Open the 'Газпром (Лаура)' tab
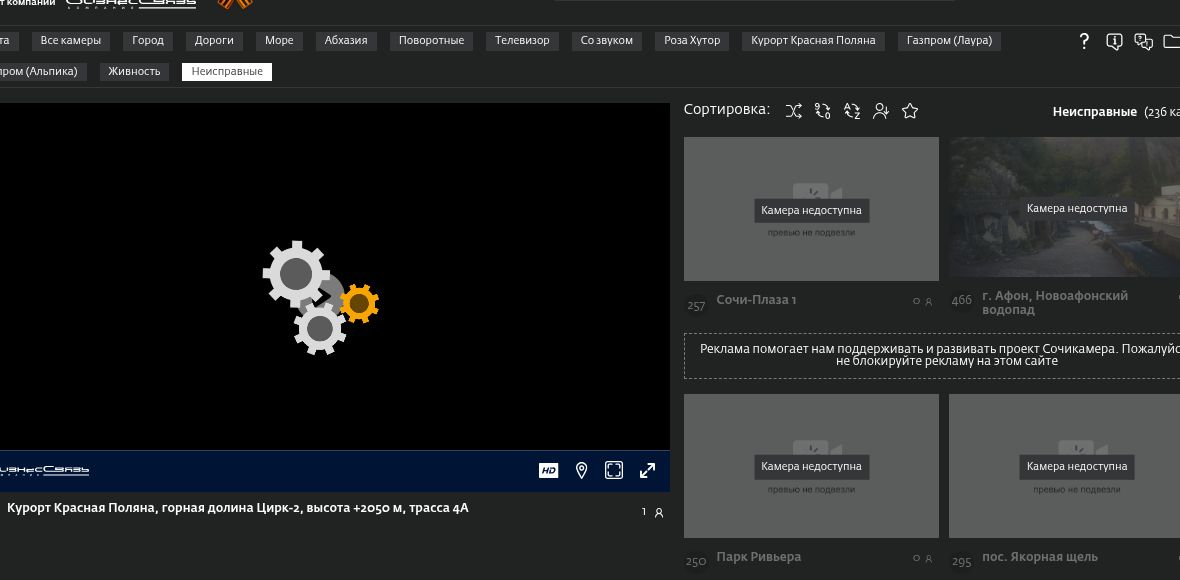The height and width of the screenshot is (580, 1180). tap(950, 41)
